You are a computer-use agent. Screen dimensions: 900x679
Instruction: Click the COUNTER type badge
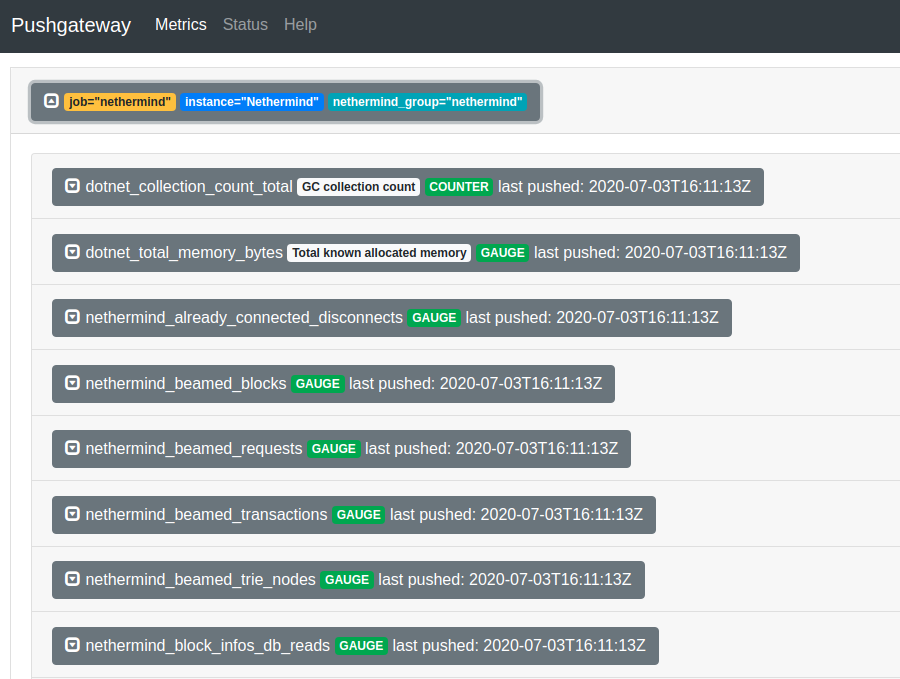point(459,187)
